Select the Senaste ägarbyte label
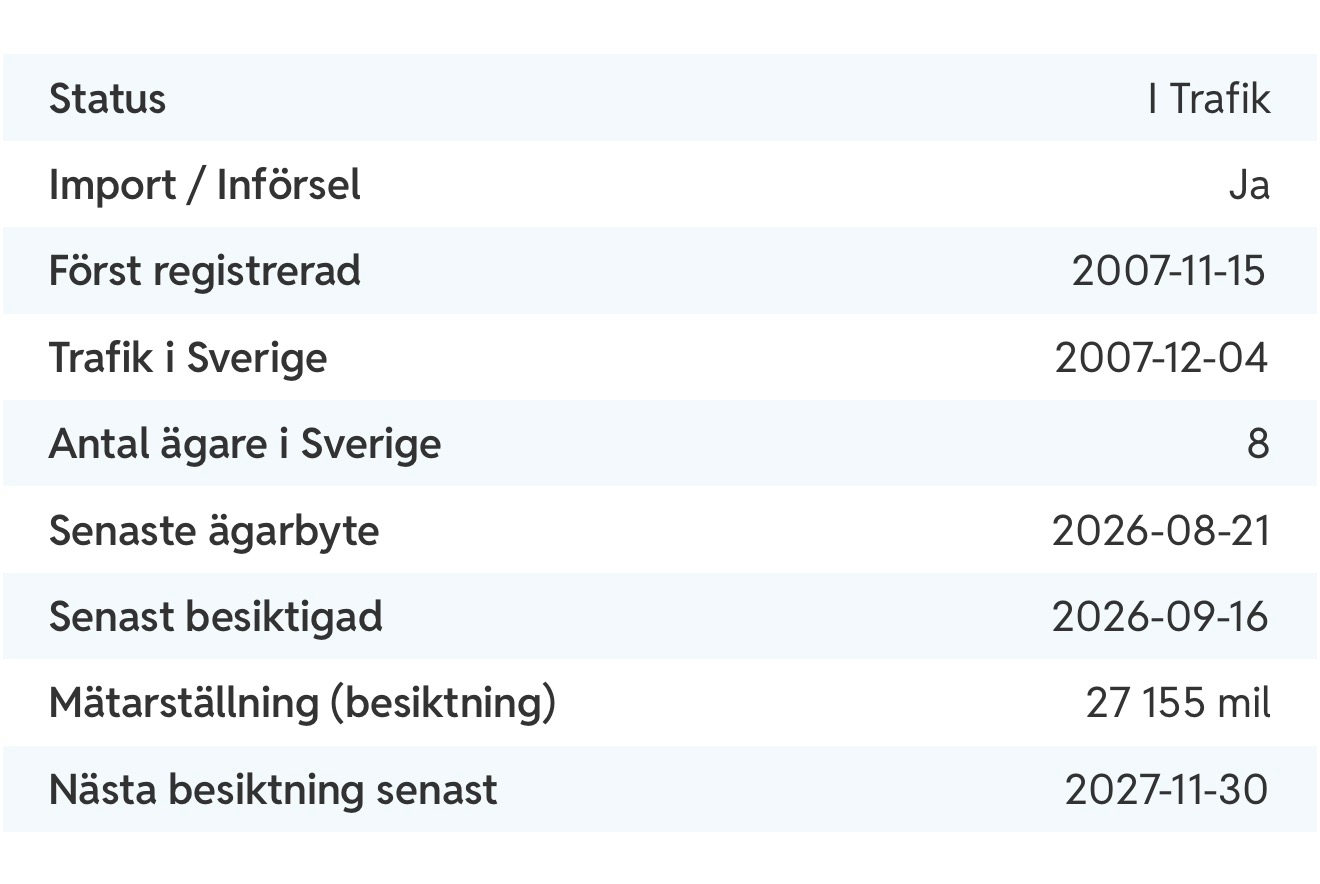Viewport: 1320px width, 884px height. (214, 530)
